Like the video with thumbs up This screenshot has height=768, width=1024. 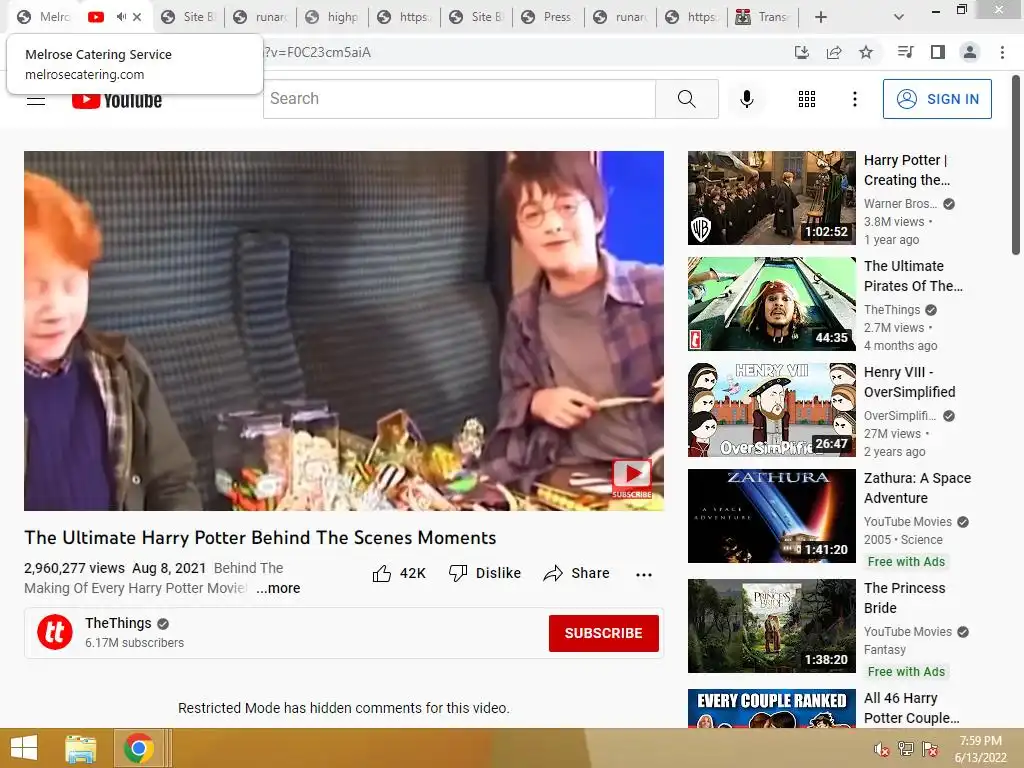[381, 573]
